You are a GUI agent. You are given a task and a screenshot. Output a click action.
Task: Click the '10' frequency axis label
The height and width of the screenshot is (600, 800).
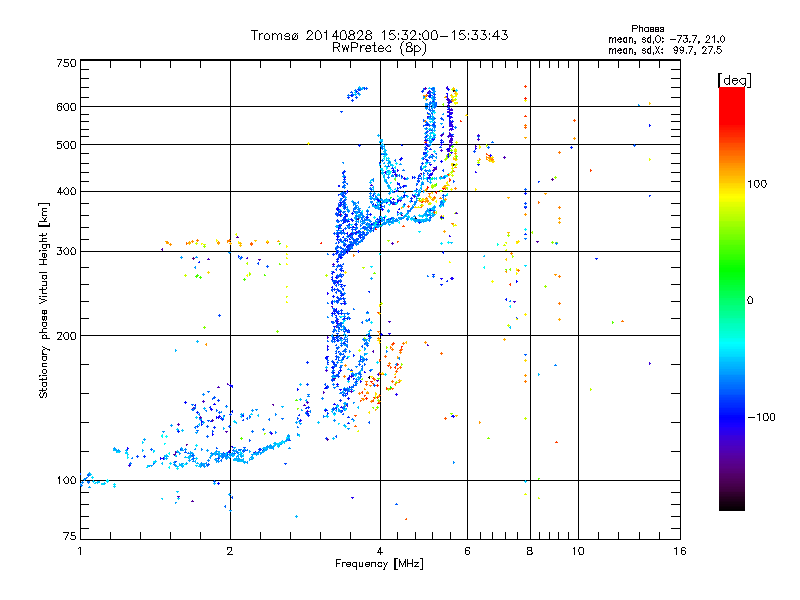pos(578,551)
